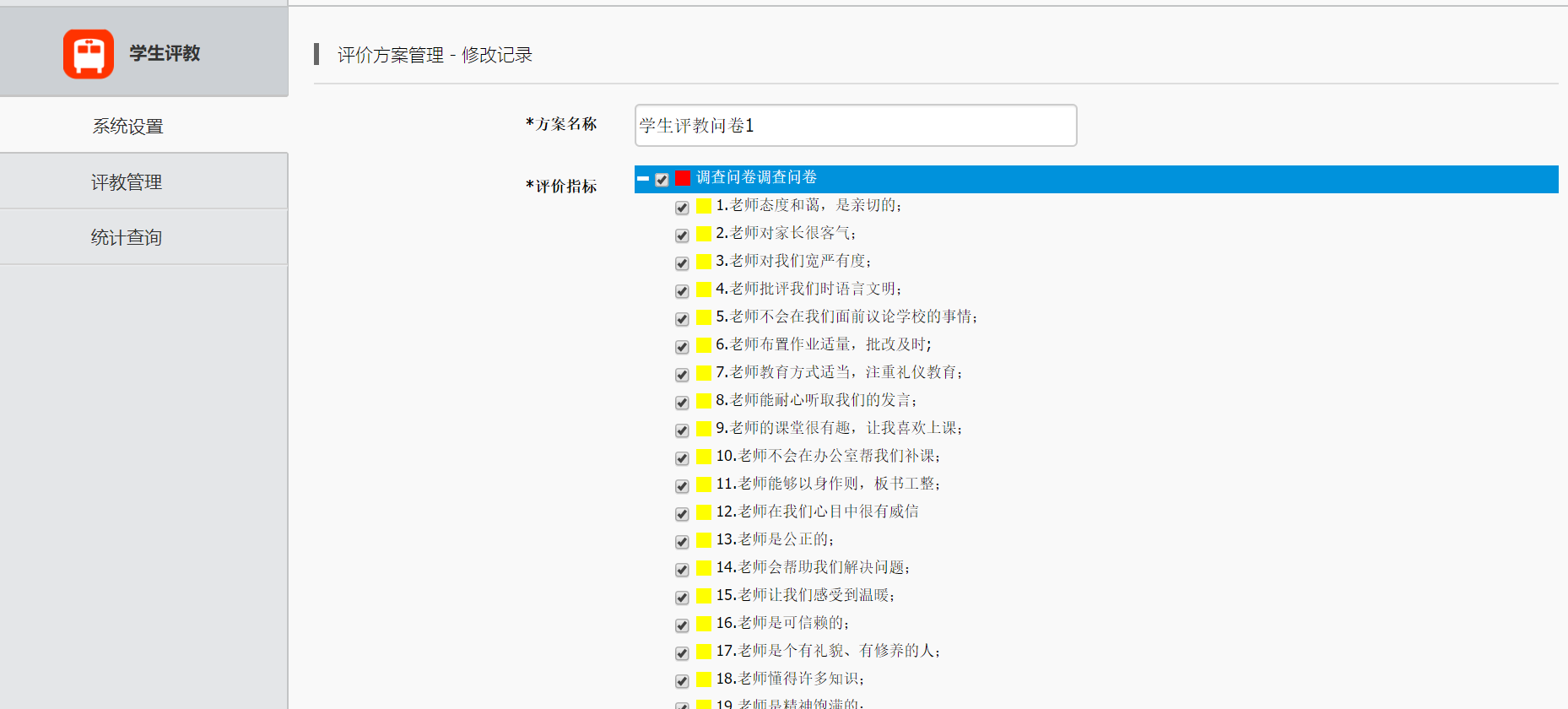Select tree item 9.老师的课堂很有趣

point(838,428)
